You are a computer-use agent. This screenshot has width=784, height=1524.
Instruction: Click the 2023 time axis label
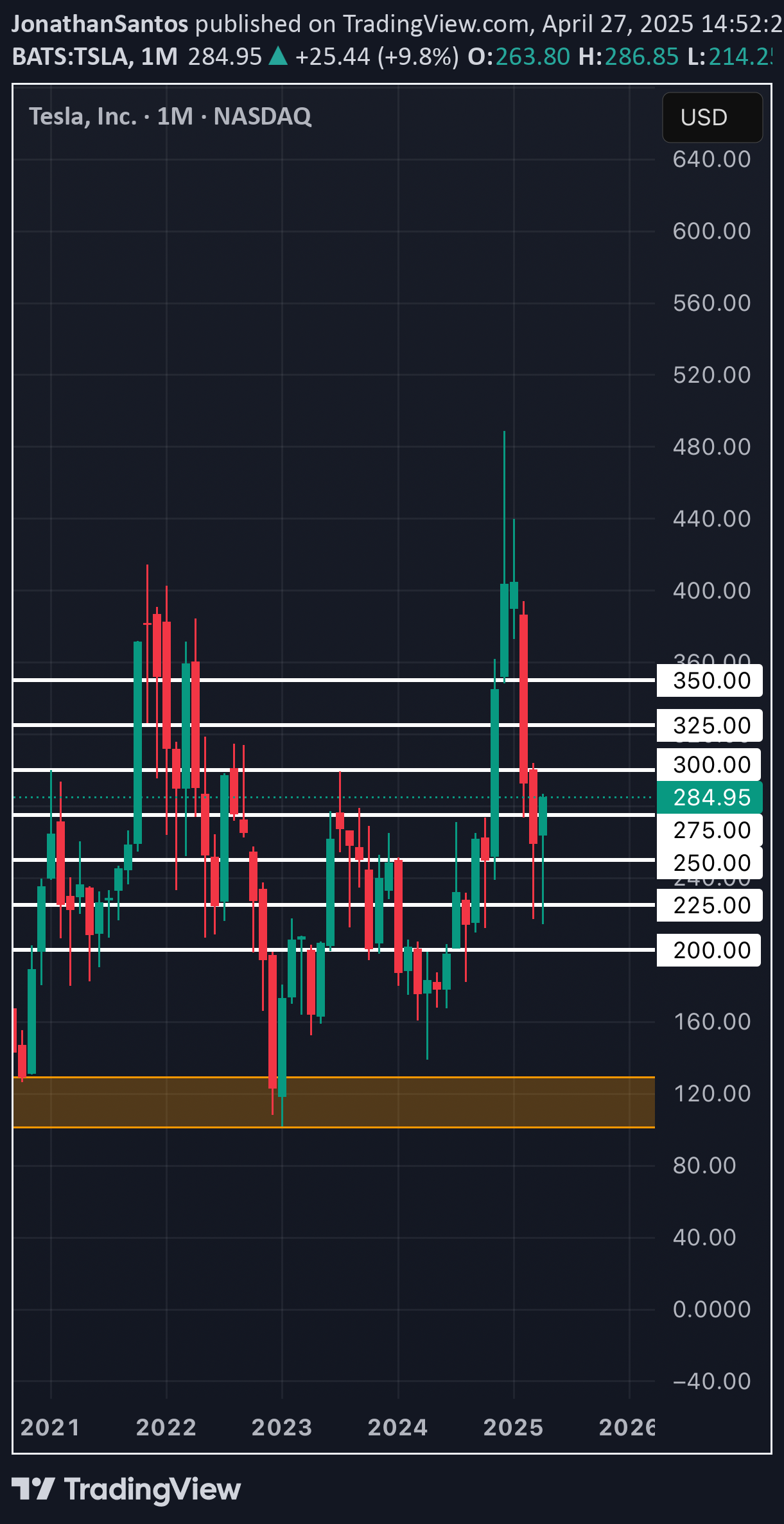(282, 1428)
